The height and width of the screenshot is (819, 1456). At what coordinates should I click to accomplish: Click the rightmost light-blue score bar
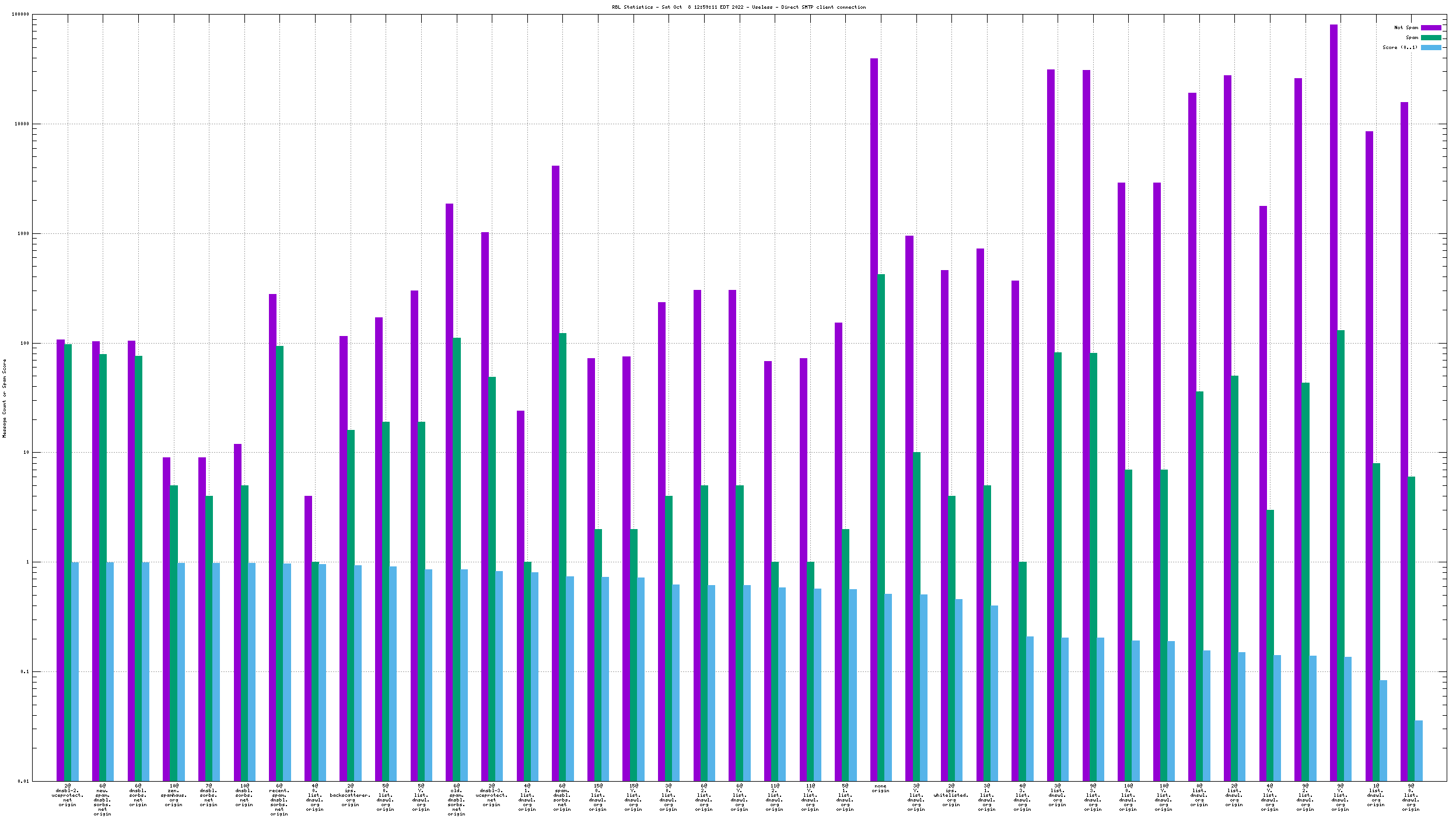(1419, 750)
